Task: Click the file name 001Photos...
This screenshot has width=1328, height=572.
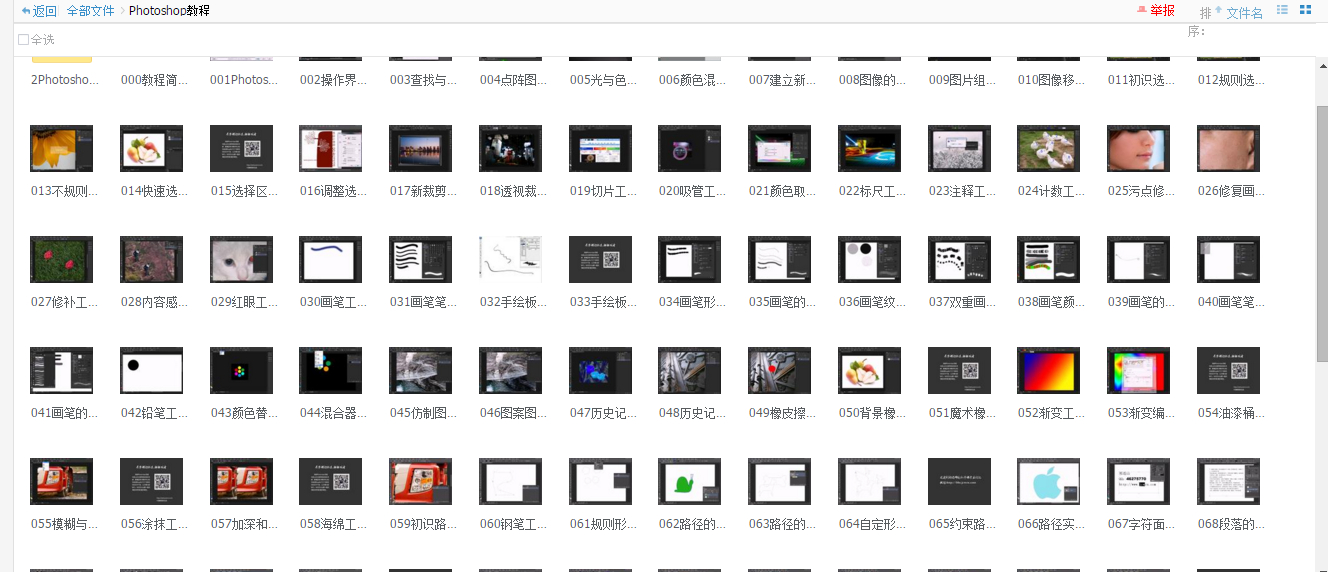Action: 244,80
